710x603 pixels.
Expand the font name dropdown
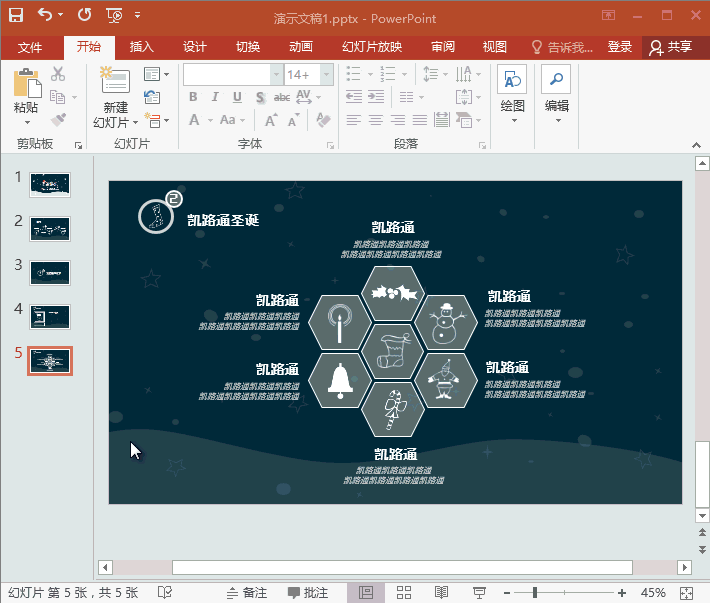pos(276,75)
